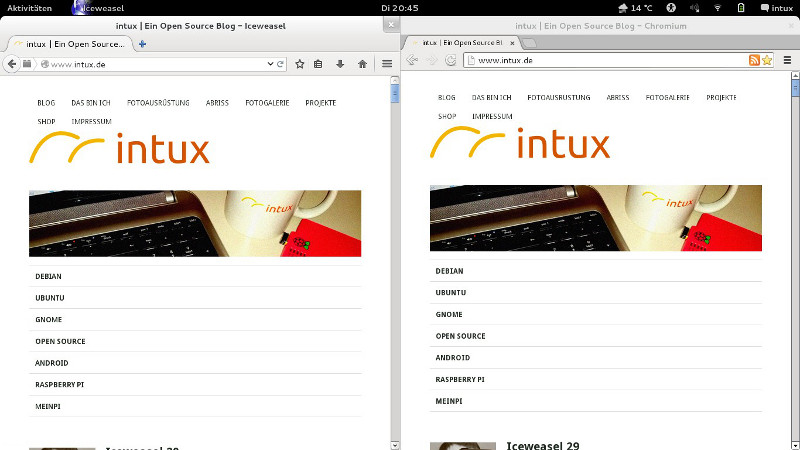The height and width of the screenshot is (450, 800).
Task: Click header banner image in Iceweasel
Action: [x=195, y=223]
